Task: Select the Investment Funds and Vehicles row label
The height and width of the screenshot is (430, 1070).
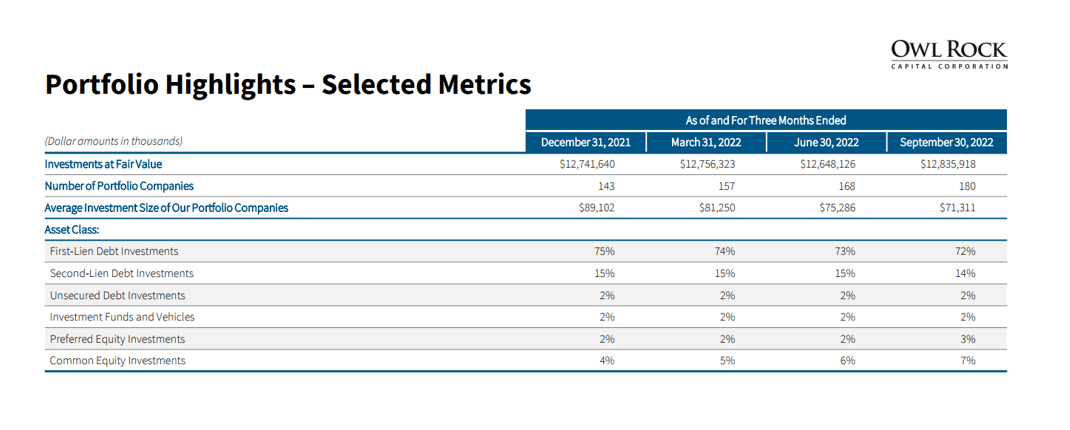Action: [122, 317]
